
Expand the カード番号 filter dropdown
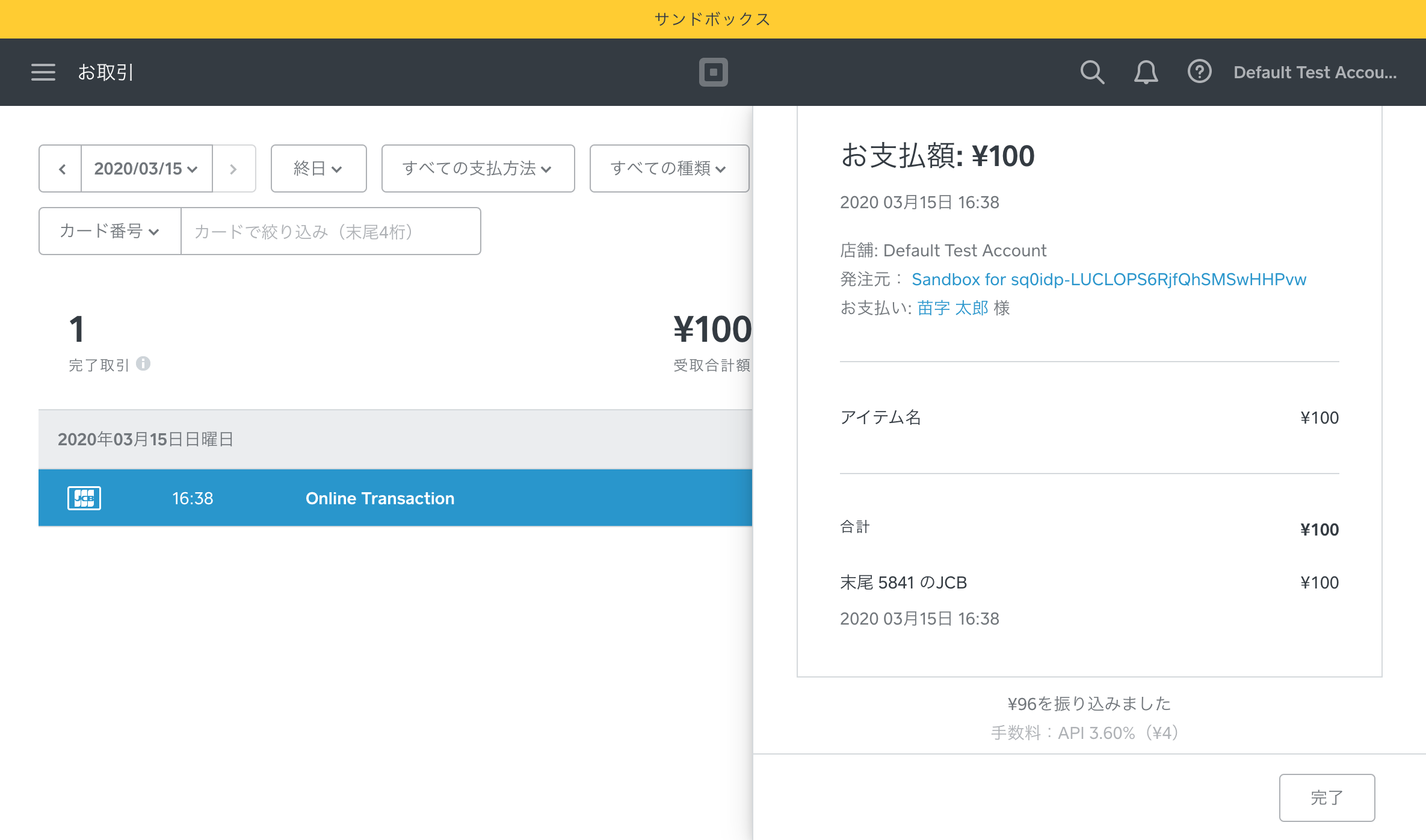108,230
